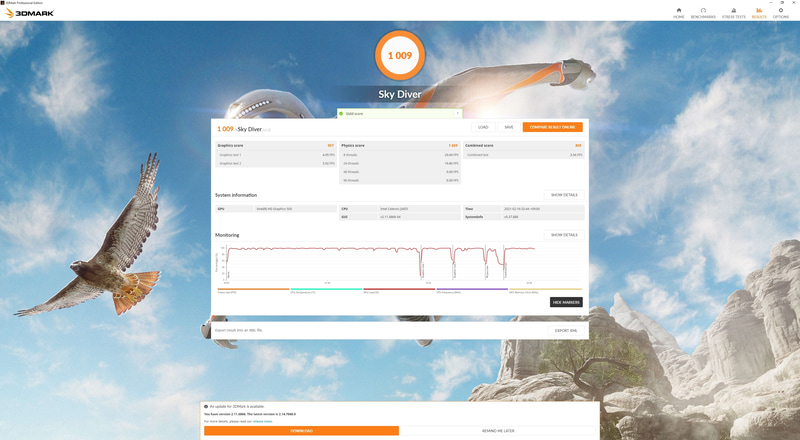Viewport: 800px width, 440px height.
Task: Select the Results tab
Action: pos(759,13)
